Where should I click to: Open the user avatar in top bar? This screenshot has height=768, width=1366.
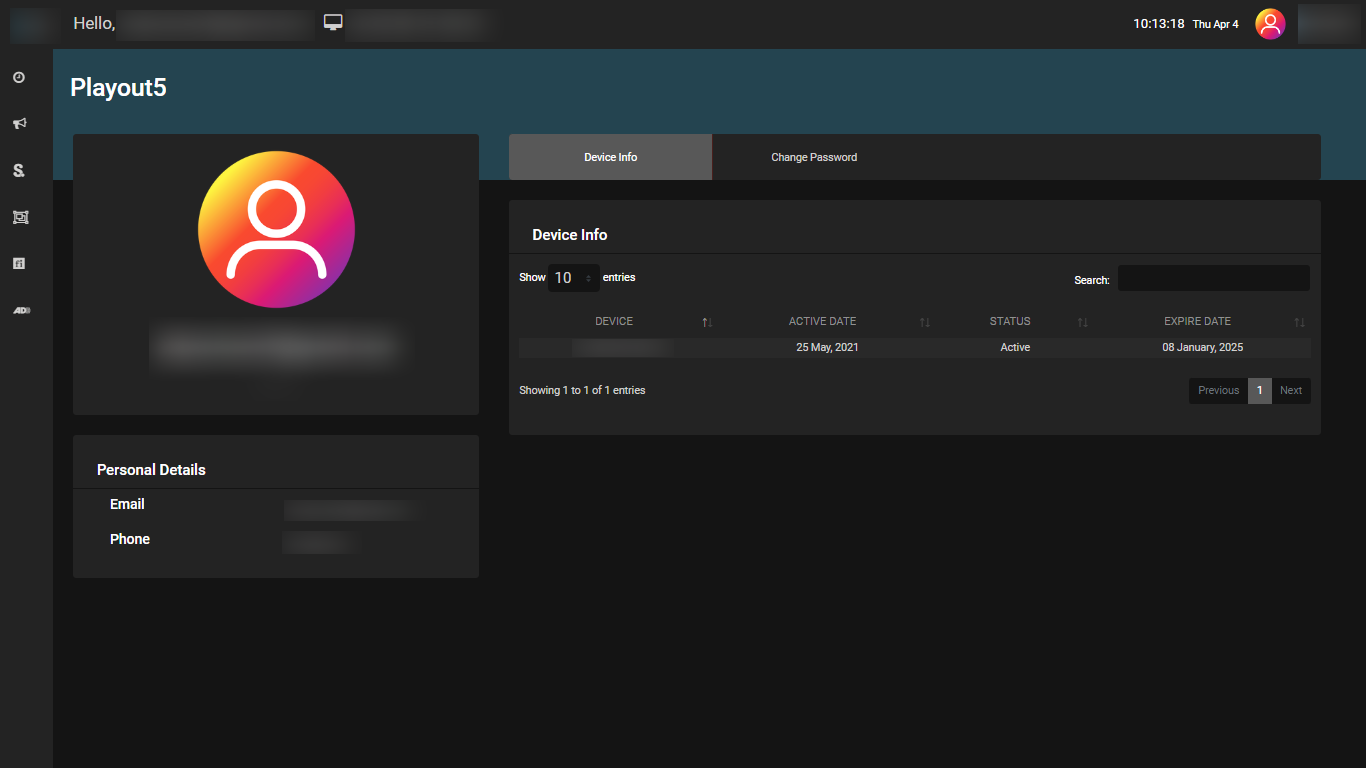click(1270, 24)
